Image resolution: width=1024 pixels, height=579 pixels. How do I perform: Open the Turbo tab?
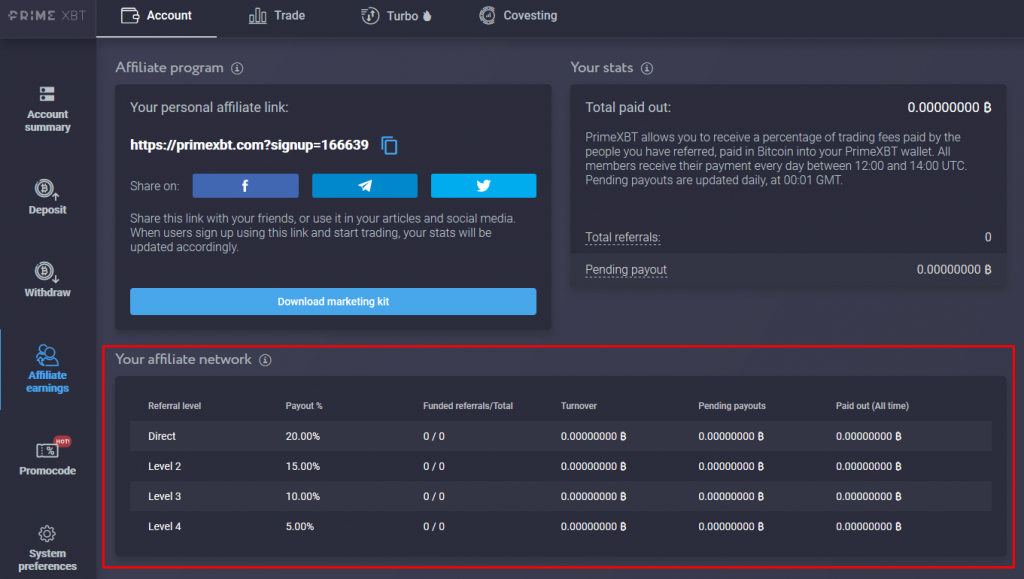(x=396, y=16)
